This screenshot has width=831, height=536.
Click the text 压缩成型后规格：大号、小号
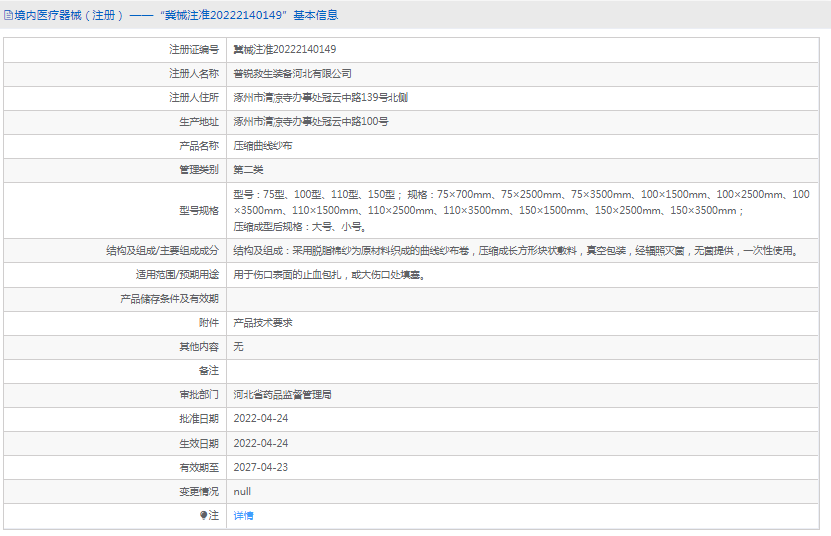[299, 227]
